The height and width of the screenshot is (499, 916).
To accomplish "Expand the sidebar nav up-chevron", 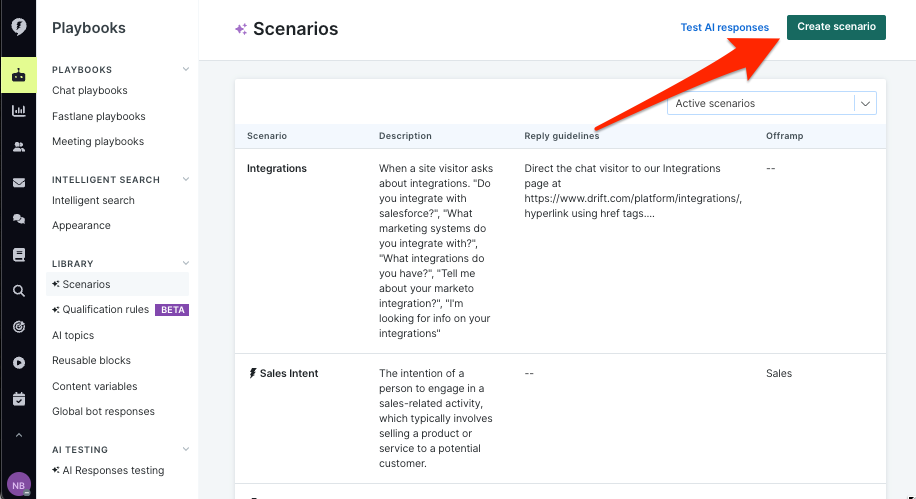I will tap(18, 436).
